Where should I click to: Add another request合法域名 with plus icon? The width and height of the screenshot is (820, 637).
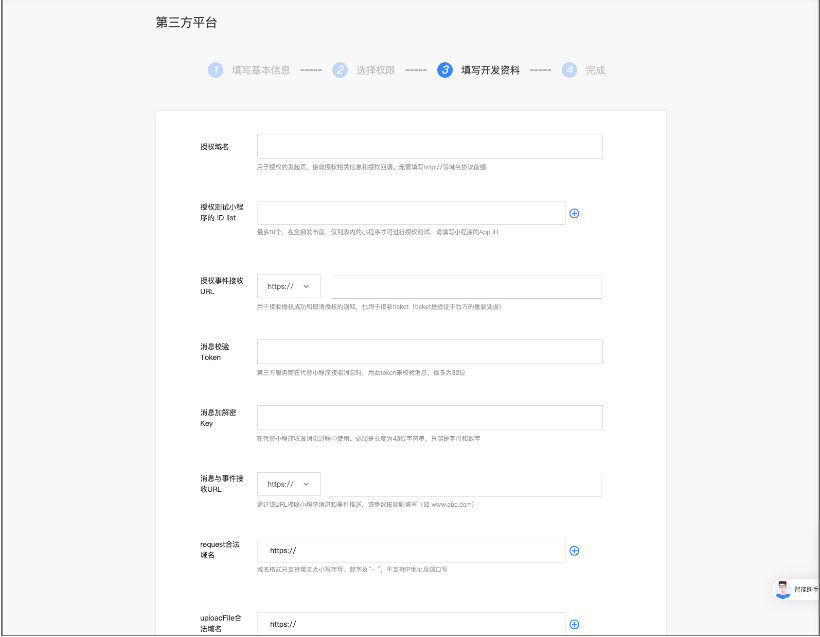574,550
